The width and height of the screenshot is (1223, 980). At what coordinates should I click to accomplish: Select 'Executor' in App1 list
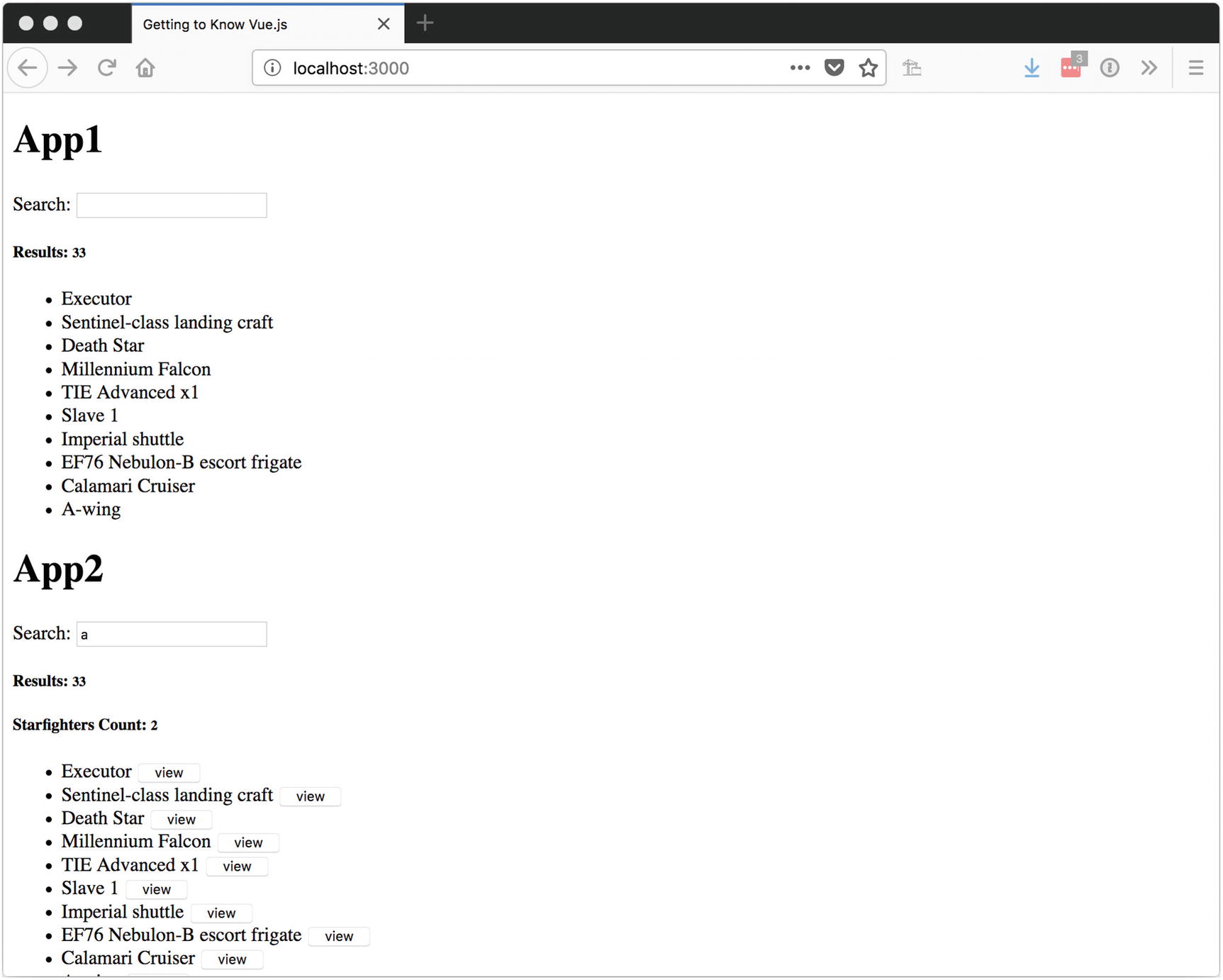pos(96,299)
